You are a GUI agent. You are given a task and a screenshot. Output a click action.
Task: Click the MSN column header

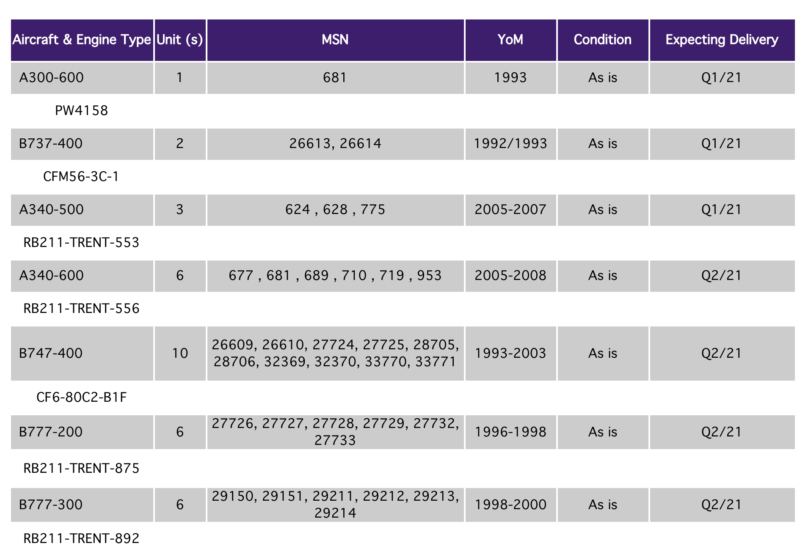(x=335, y=40)
